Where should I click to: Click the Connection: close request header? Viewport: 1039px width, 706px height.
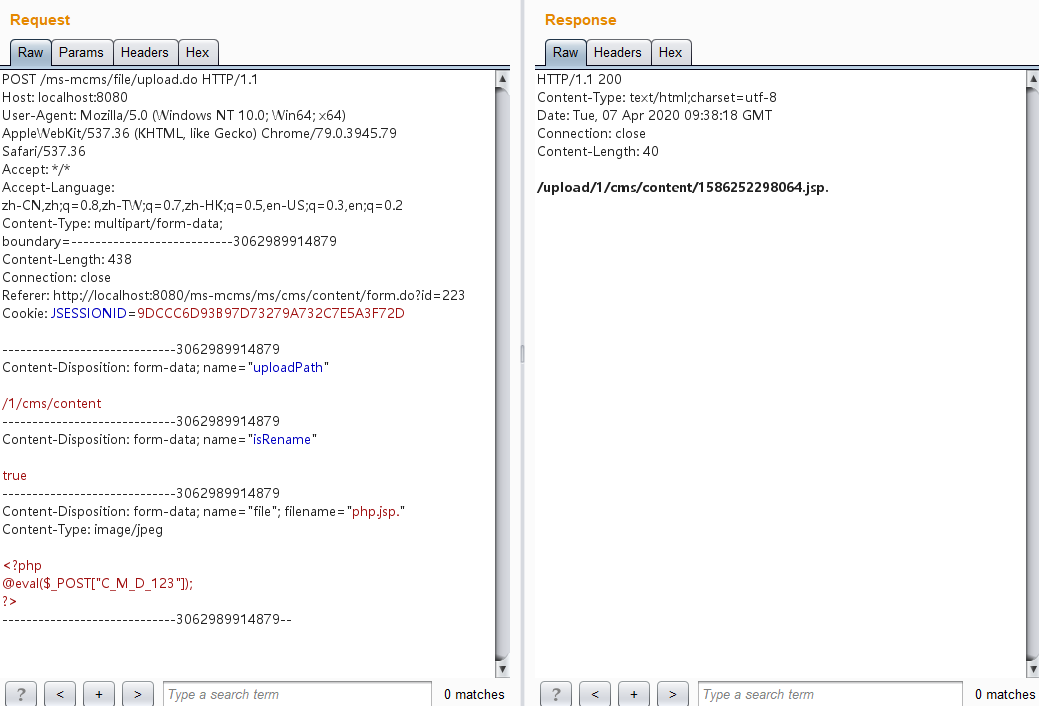pos(56,278)
